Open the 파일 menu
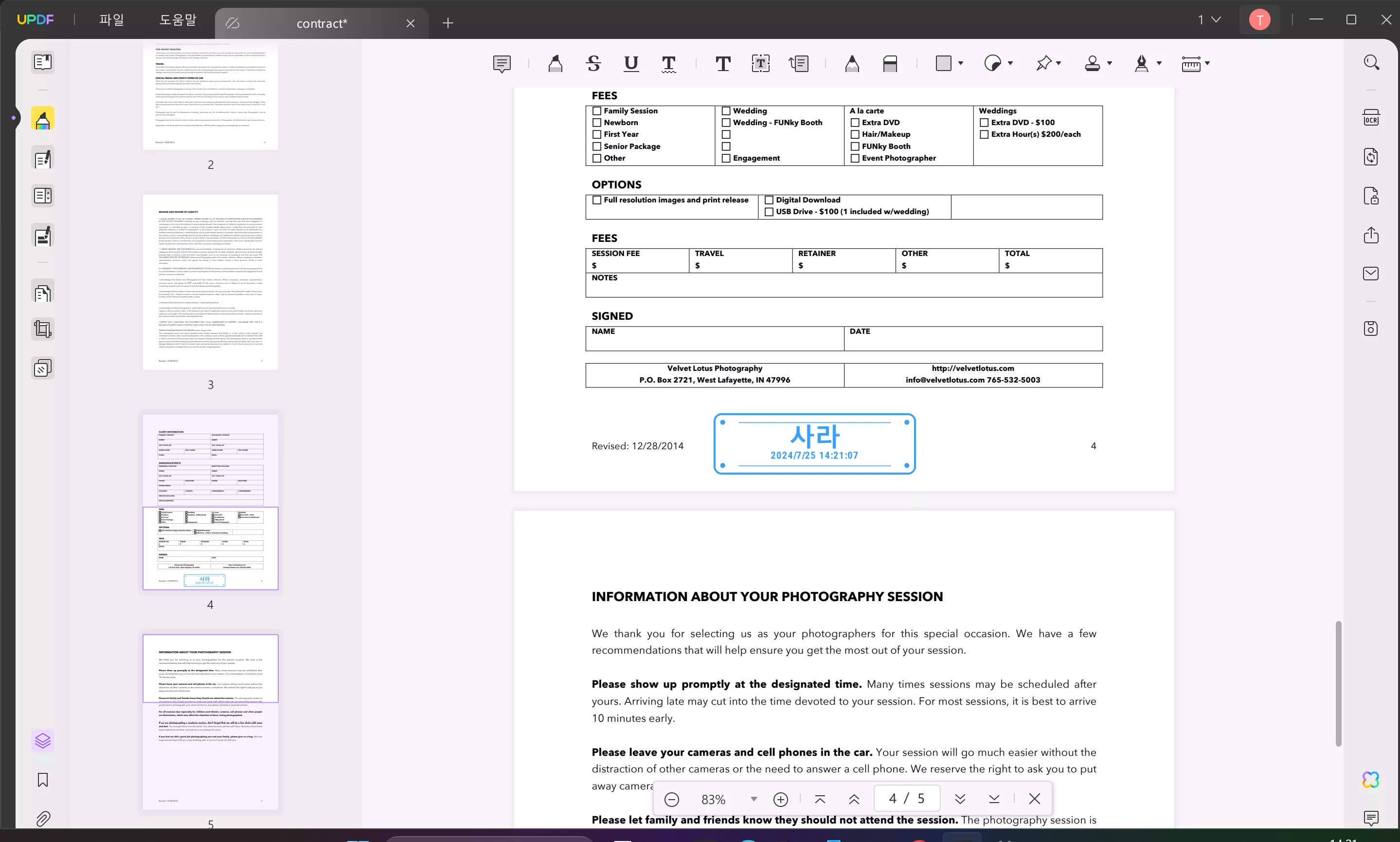The image size is (1400, 842). coord(111,20)
